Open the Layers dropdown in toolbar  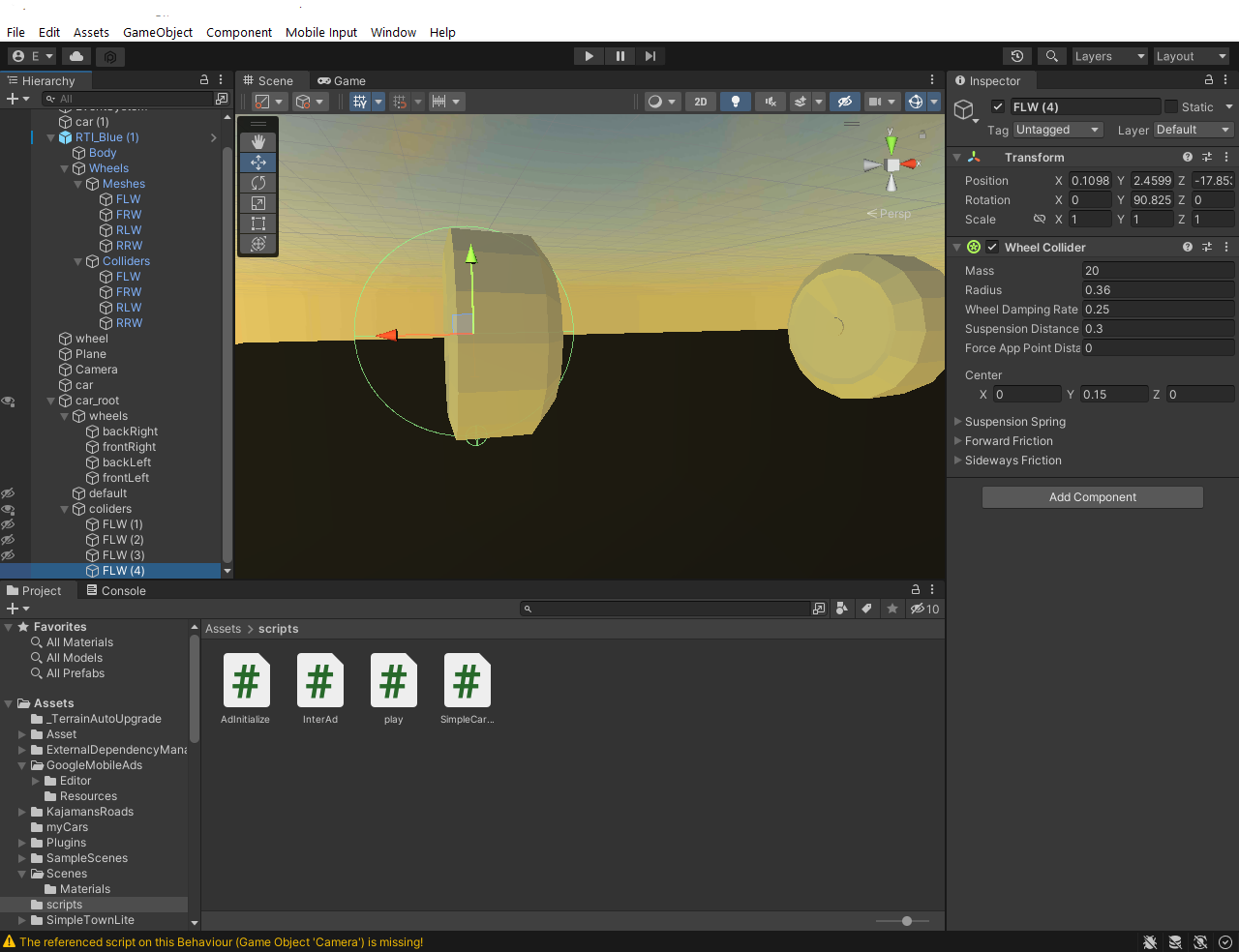pyautogui.click(x=1109, y=56)
